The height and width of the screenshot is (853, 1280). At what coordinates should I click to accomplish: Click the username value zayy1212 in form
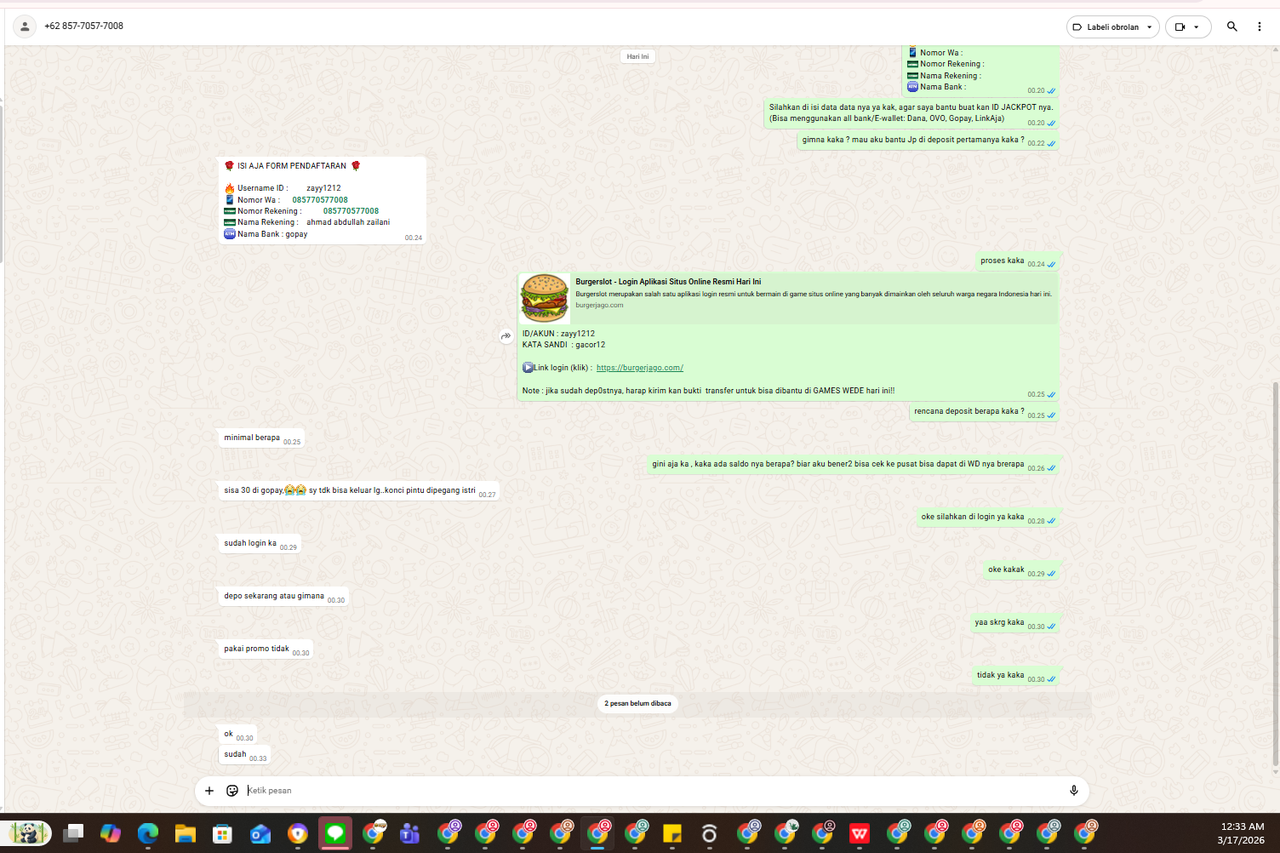click(323, 188)
